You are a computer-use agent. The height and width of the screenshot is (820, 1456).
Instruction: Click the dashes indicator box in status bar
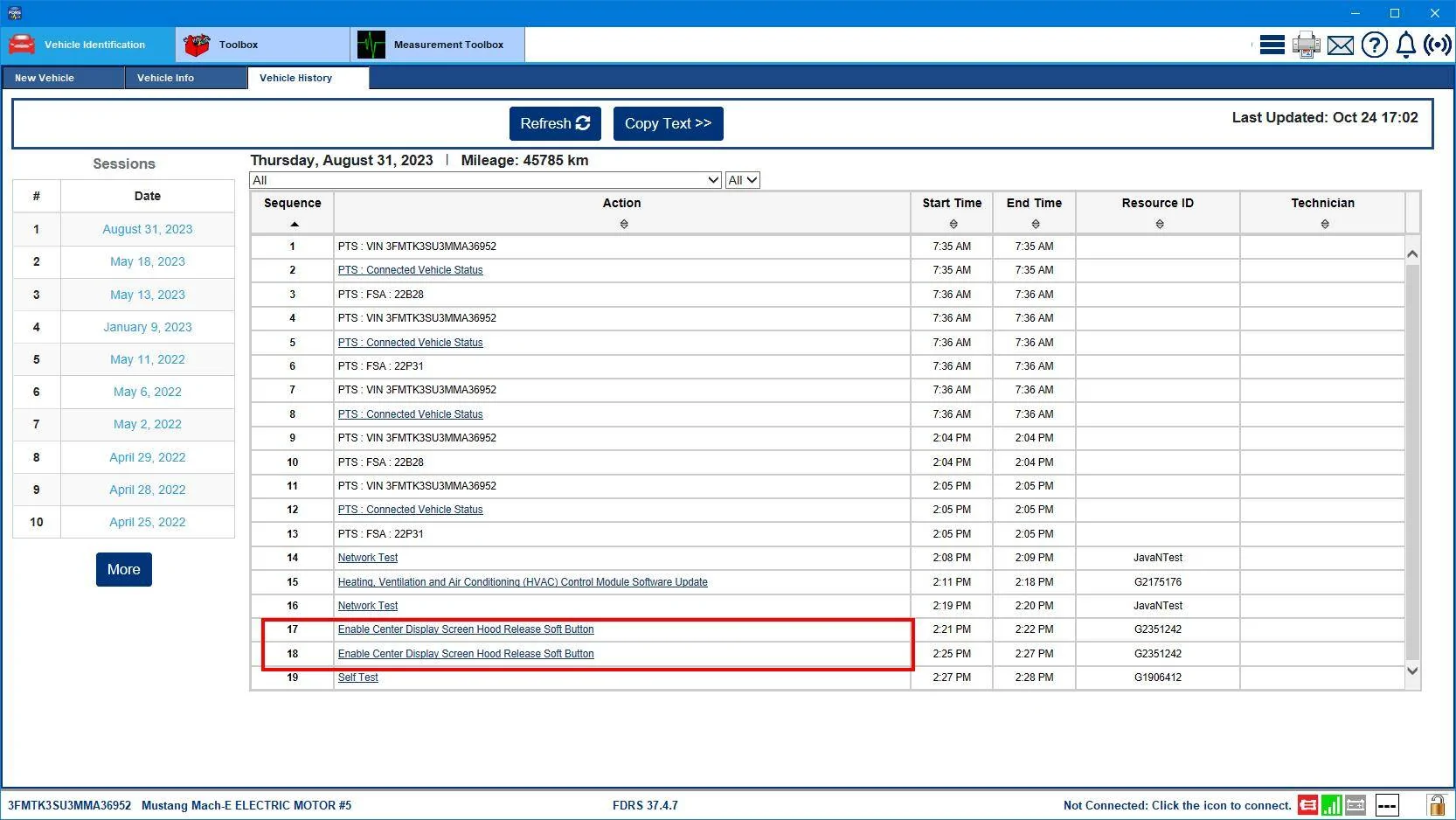(x=1387, y=805)
